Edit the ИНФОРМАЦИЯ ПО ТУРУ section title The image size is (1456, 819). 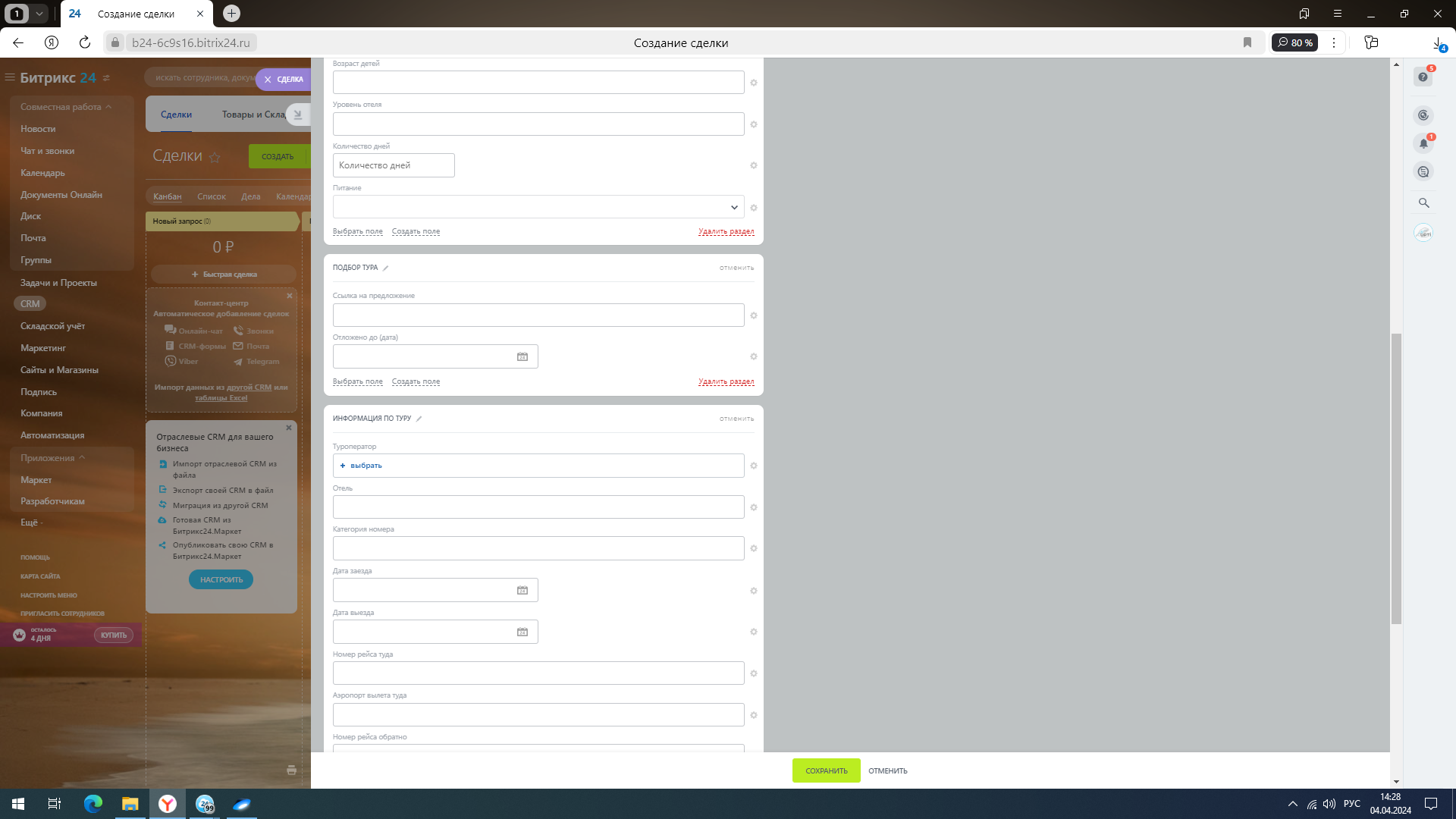(419, 419)
